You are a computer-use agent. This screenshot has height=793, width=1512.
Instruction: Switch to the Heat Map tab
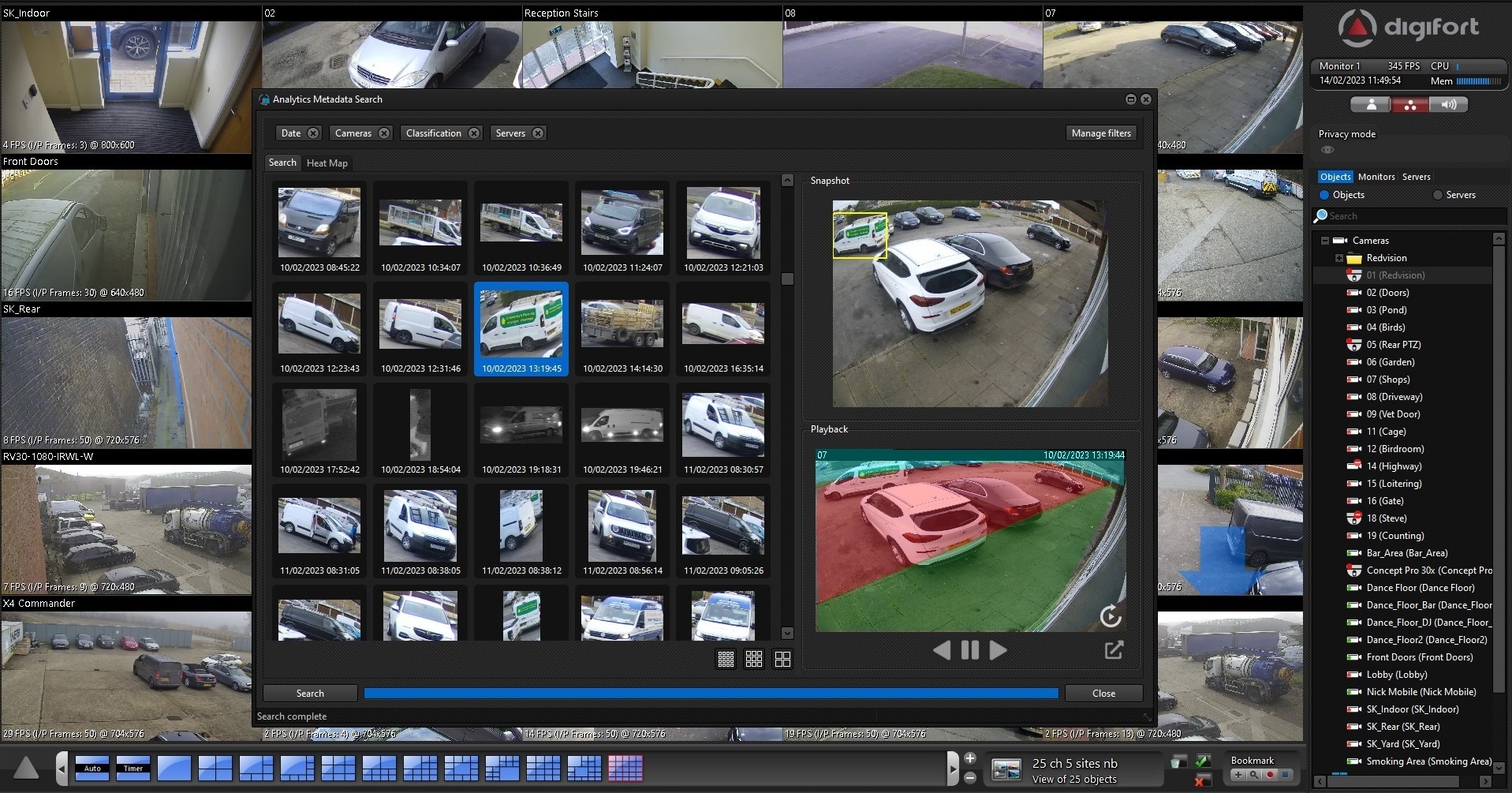327,163
